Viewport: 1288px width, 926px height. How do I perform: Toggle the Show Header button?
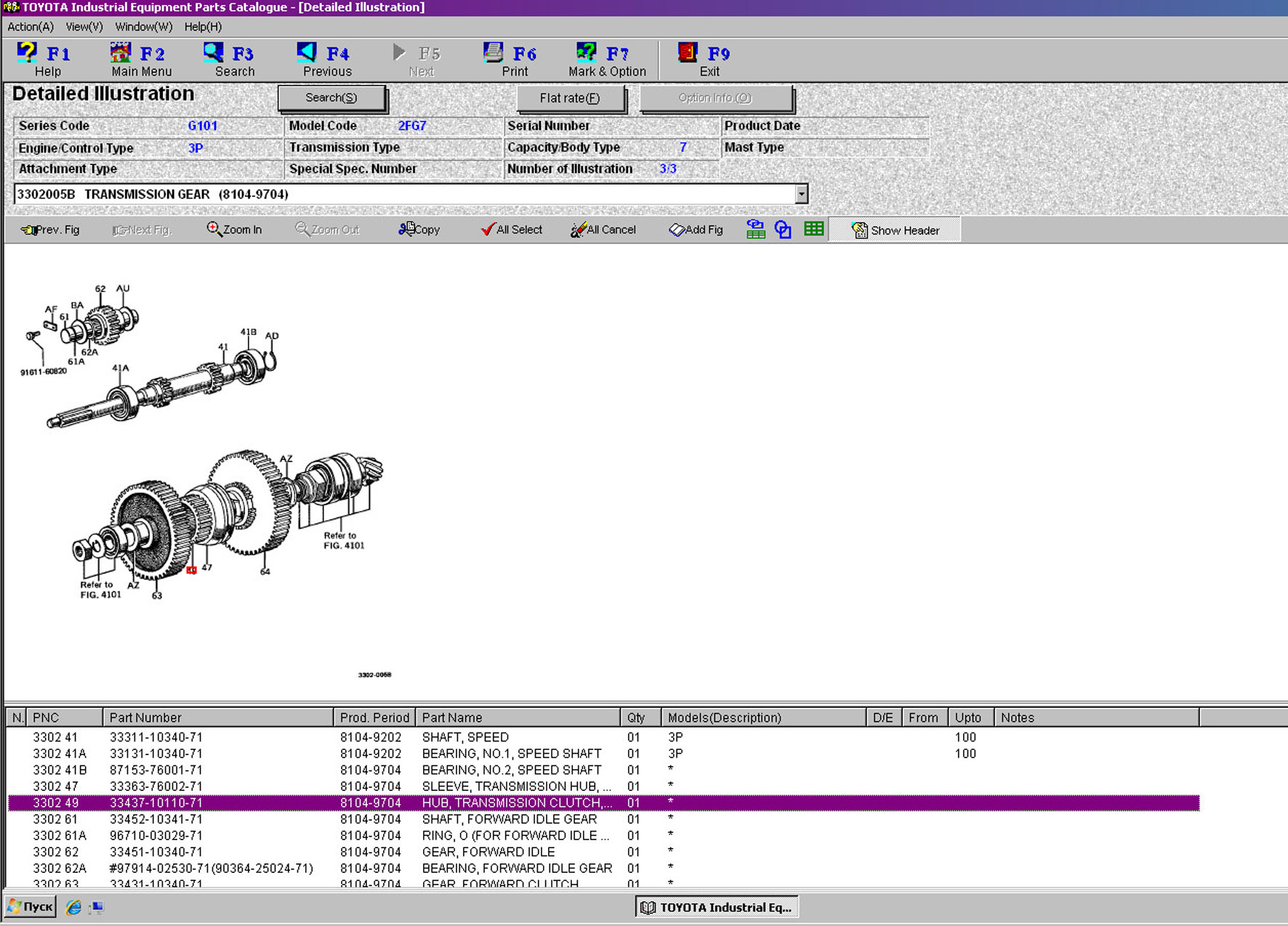pyautogui.click(x=895, y=230)
